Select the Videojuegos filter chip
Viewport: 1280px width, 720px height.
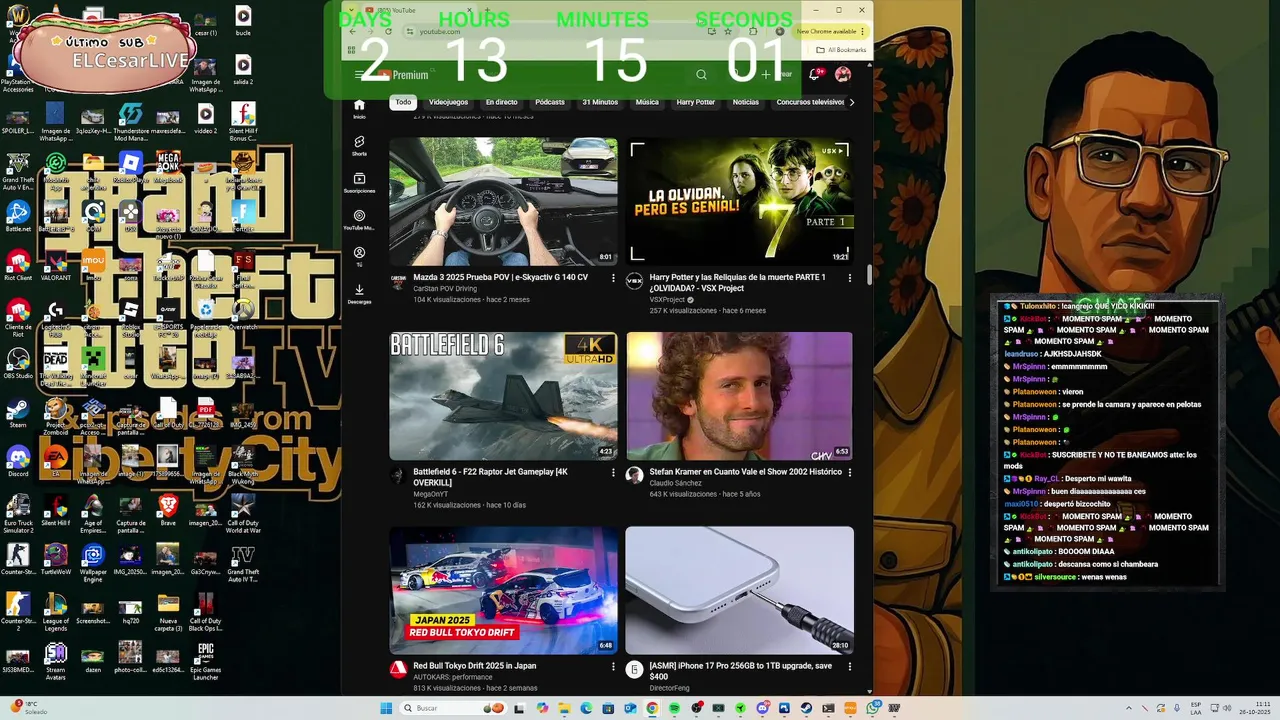click(448, 102)
